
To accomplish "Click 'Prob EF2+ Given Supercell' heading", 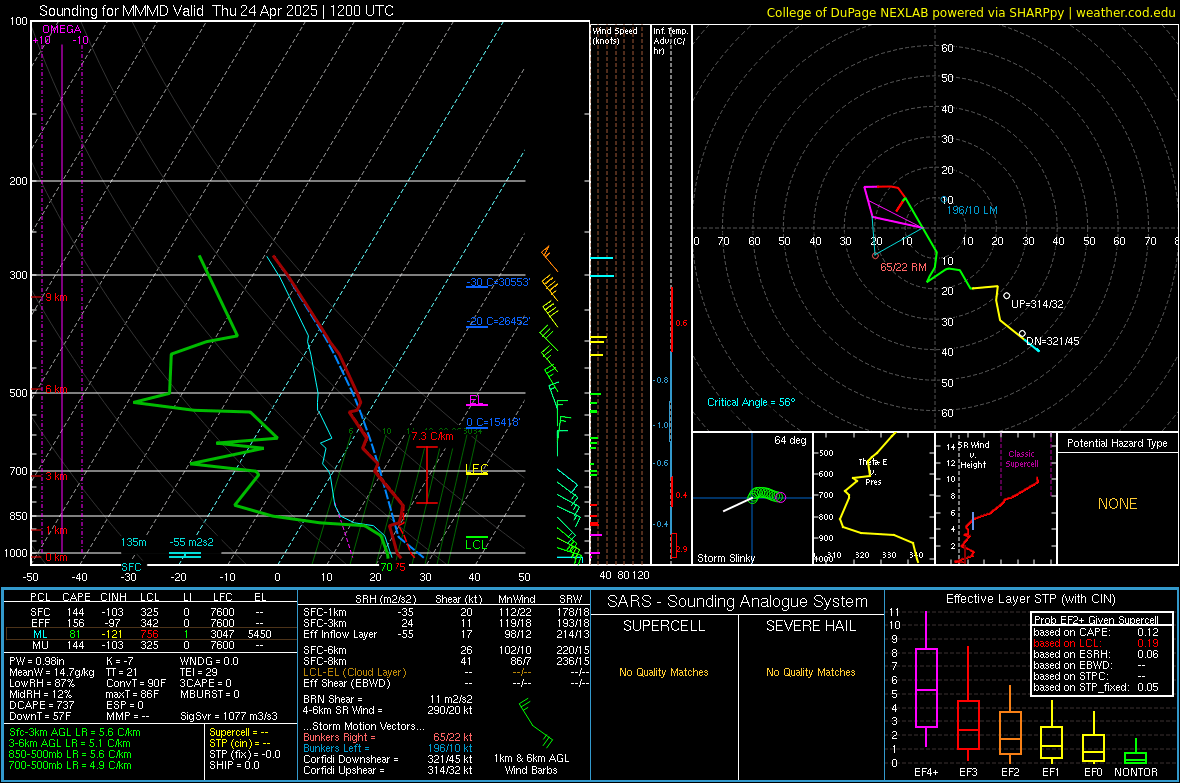I will point(1096,620).
